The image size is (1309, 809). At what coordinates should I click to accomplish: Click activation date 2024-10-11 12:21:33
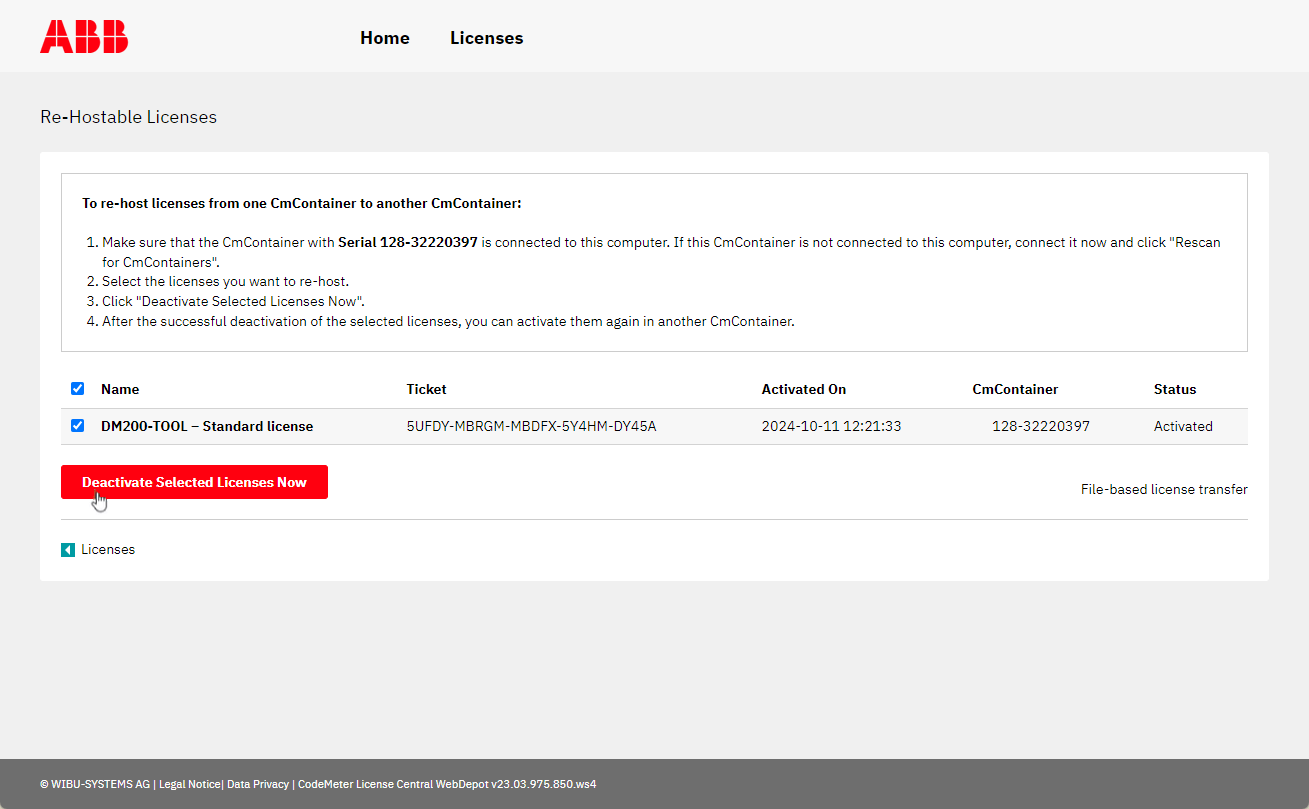click(832, 426)
